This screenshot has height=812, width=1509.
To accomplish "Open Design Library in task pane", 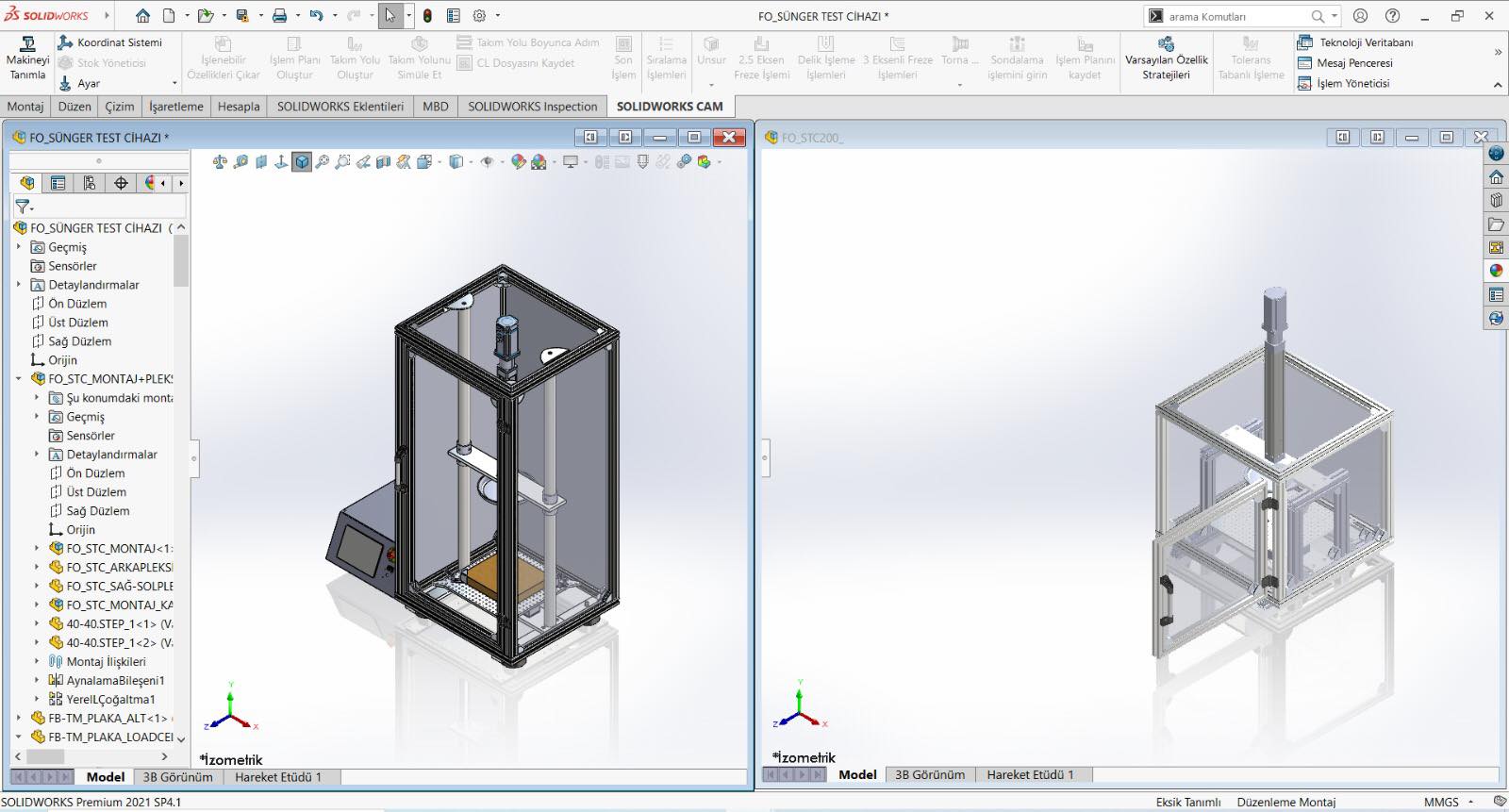I will (1496, 200).
